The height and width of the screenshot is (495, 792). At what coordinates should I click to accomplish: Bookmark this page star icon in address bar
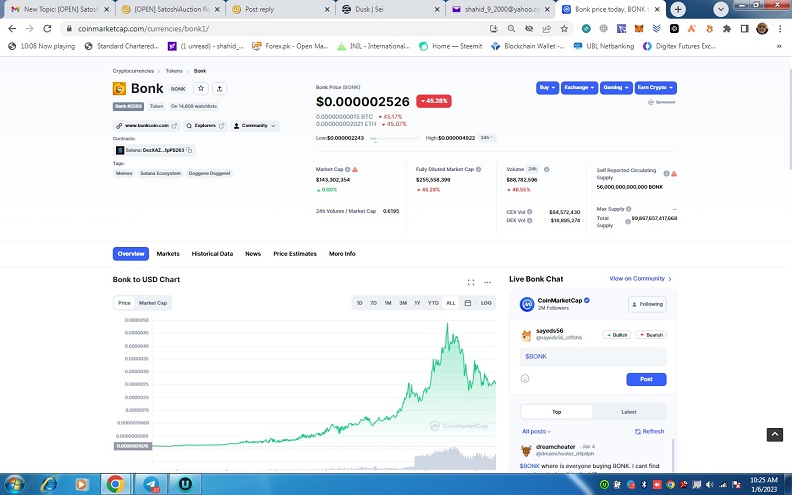(564, 29)
